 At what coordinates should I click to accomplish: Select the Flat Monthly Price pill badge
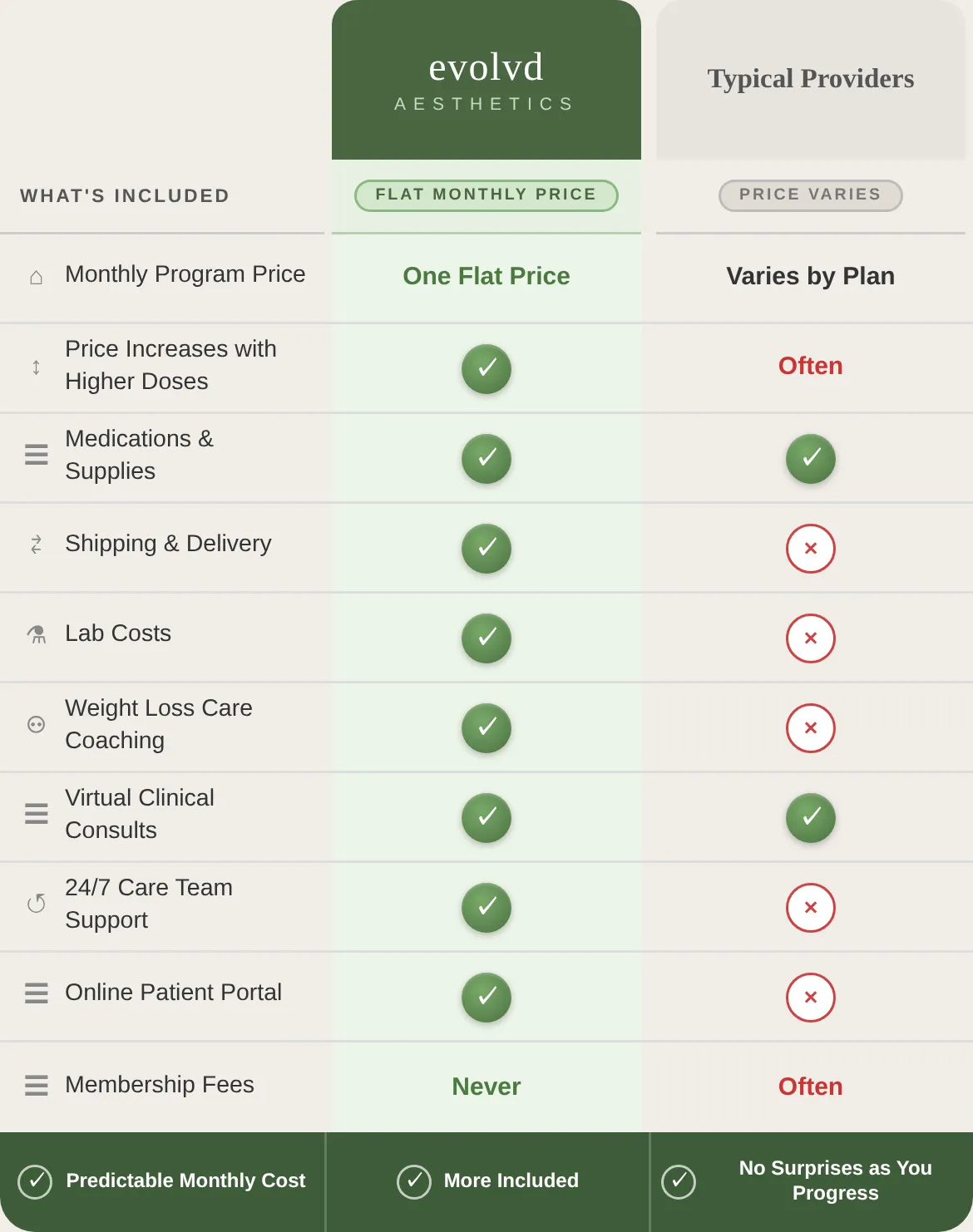pos(486,195)
